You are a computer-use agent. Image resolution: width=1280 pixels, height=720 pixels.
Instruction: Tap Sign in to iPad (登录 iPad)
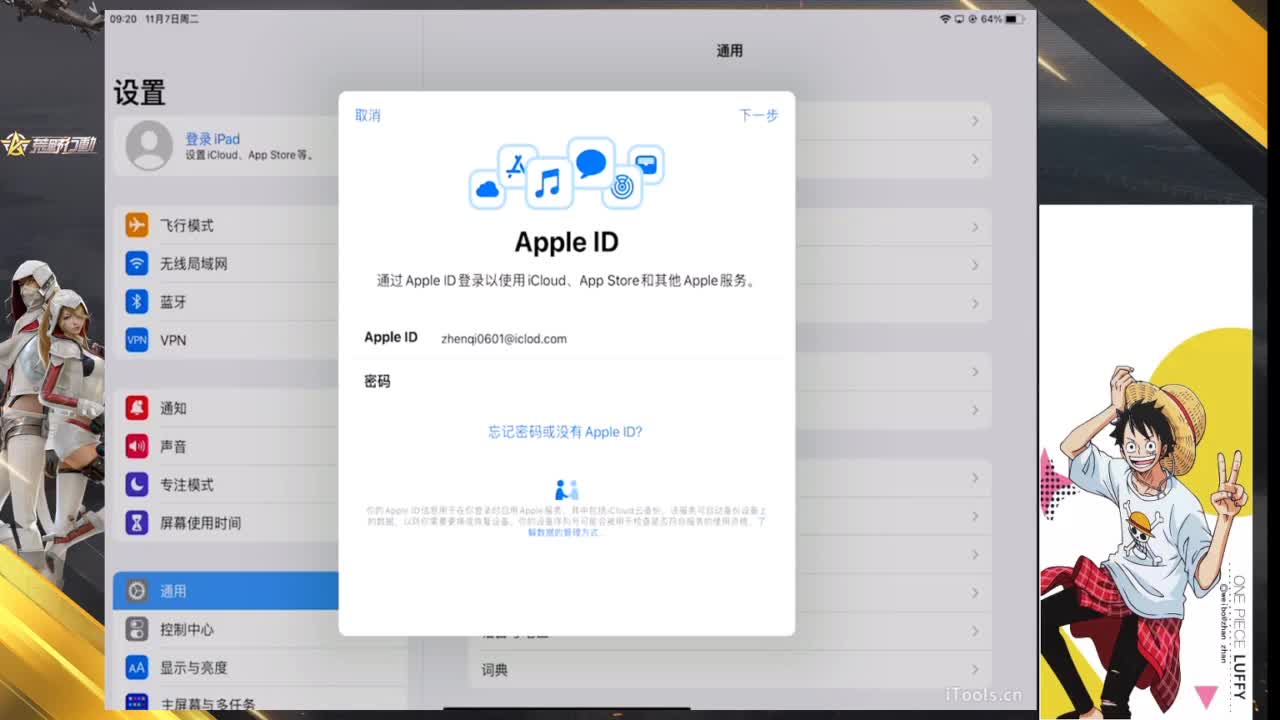(212, 139)
